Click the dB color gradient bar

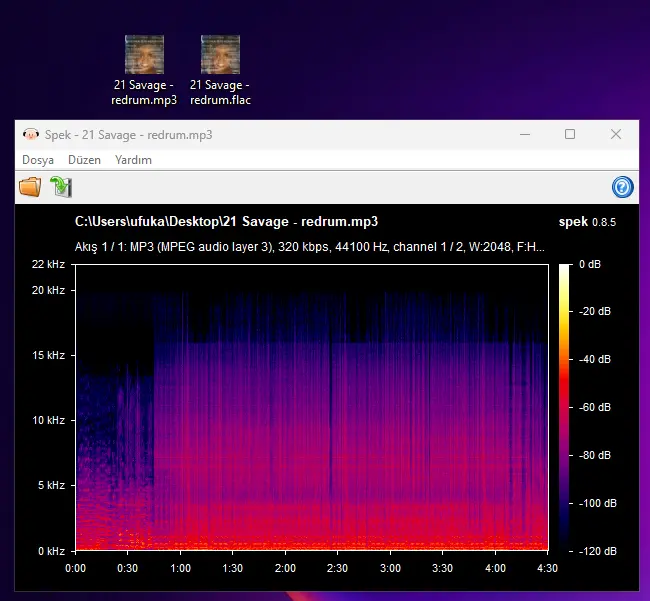click(x=564, y=408)
